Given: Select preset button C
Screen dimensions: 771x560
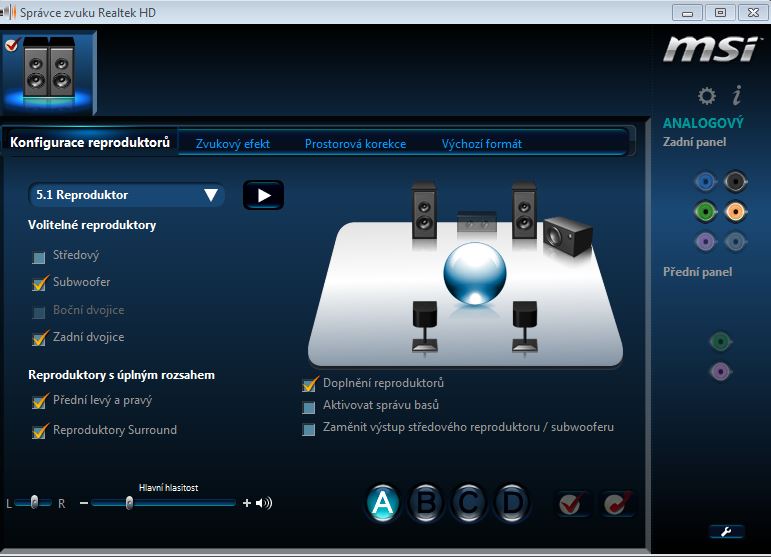Looking at the screenshot, I should [x=469, y=503].
